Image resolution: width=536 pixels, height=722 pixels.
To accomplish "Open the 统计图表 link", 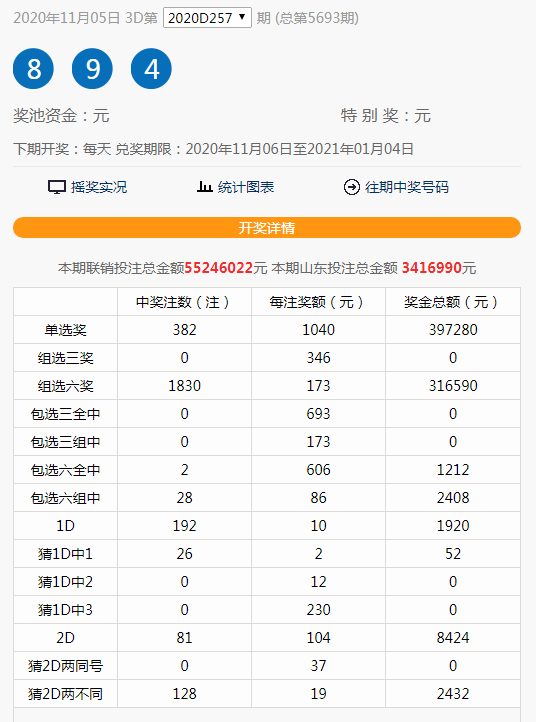I will [x=246, y=187].
